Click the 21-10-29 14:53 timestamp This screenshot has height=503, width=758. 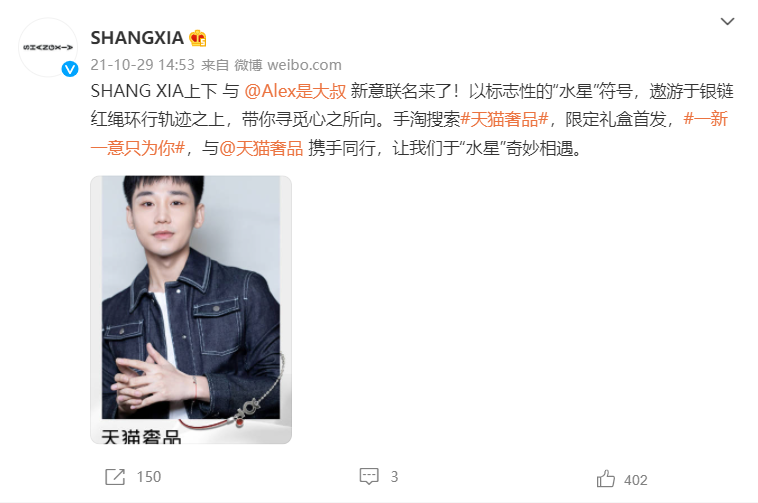(143, 65)
